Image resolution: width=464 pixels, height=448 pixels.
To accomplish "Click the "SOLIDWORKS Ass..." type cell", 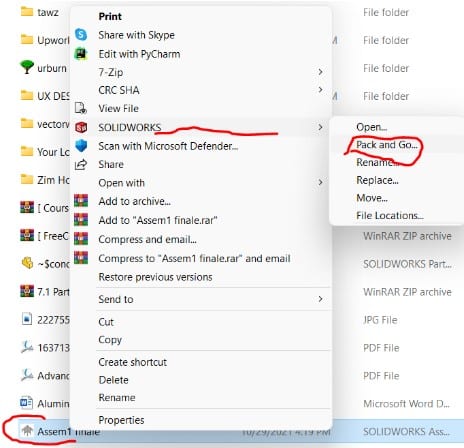I will [406, 432].
